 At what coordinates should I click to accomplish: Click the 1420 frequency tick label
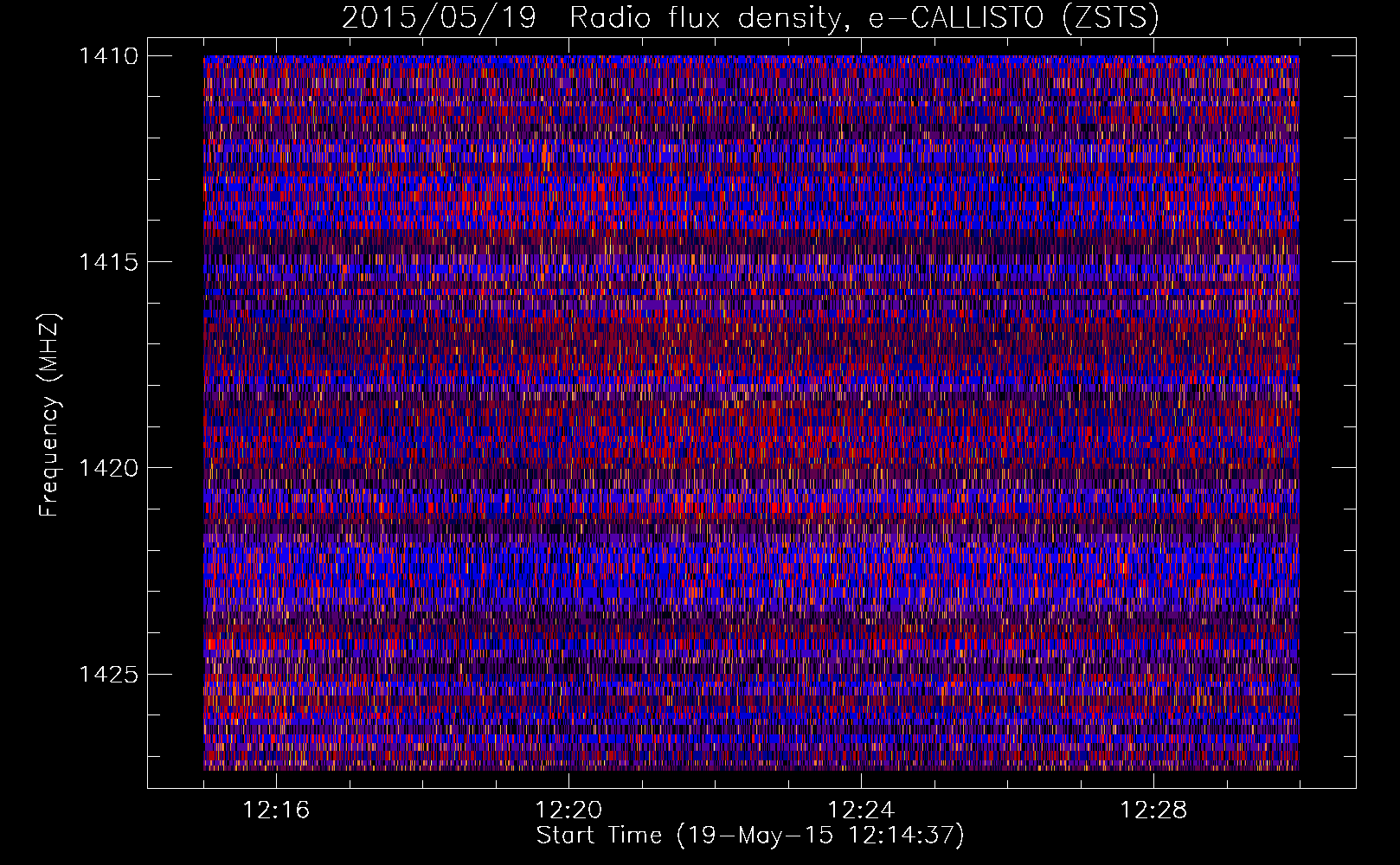108,468
